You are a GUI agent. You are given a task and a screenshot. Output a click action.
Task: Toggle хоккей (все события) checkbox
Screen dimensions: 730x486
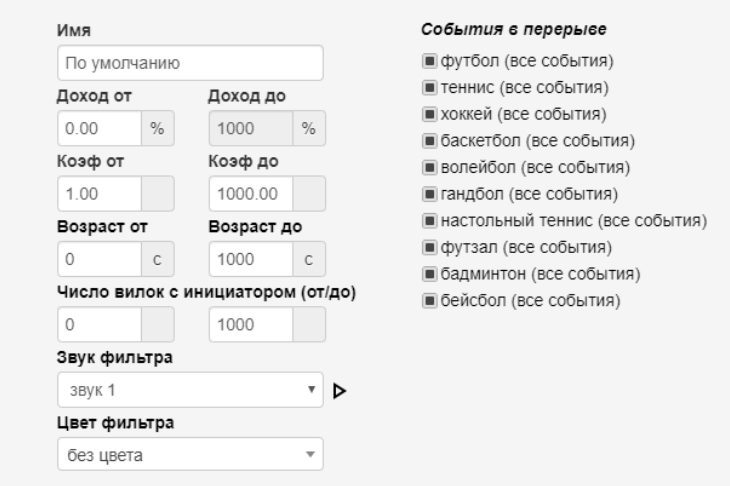click(x=429, y=114)
